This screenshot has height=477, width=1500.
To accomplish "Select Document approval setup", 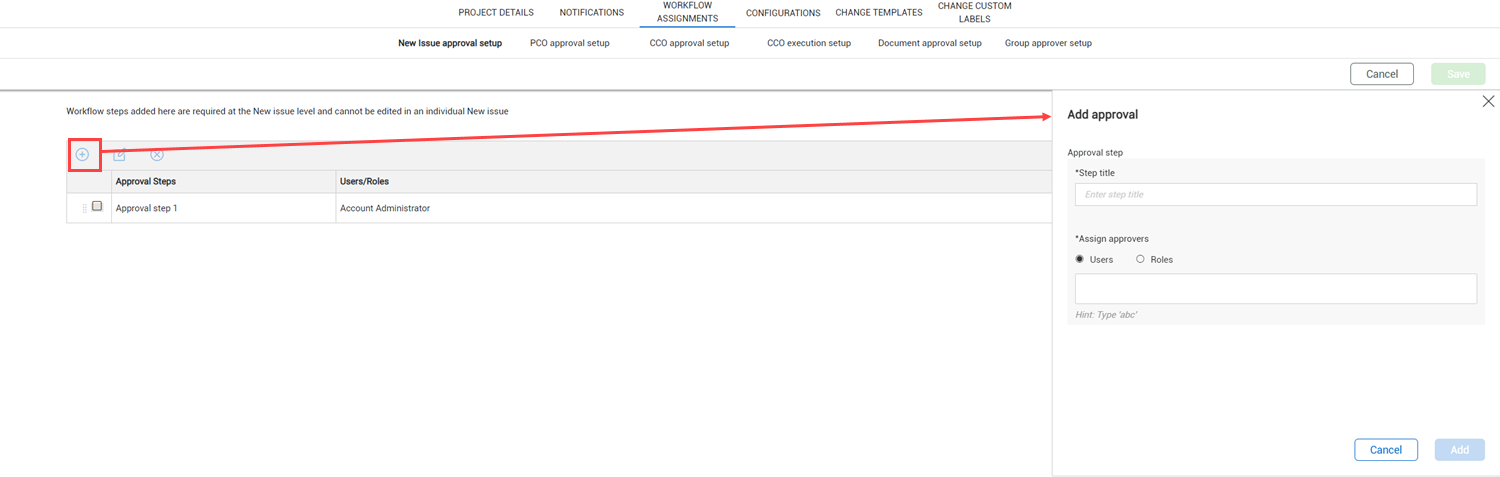I will click(930, 43).
